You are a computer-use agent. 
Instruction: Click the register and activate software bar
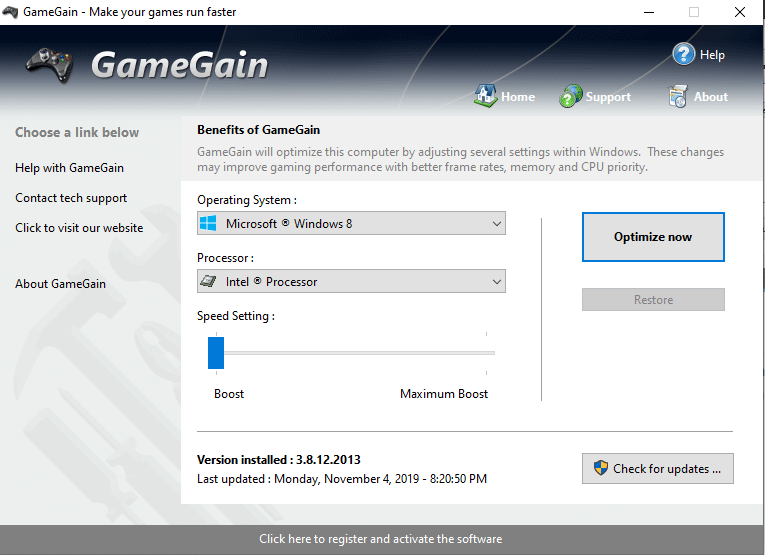point(381,539)
